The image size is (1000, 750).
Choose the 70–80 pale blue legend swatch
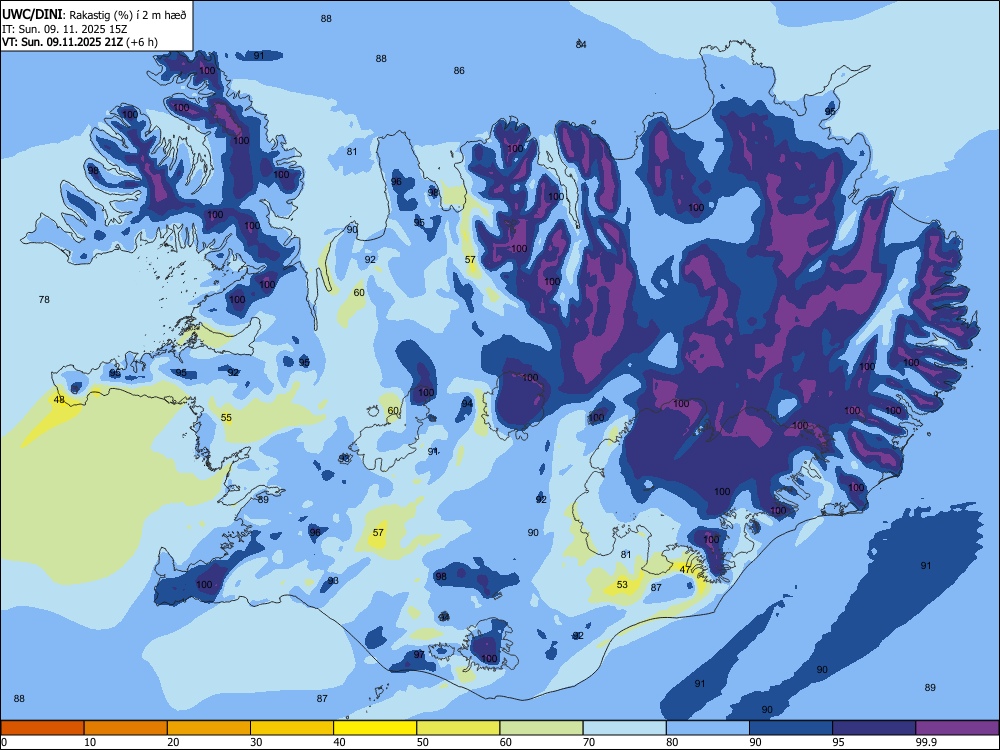tap(624, 728)
